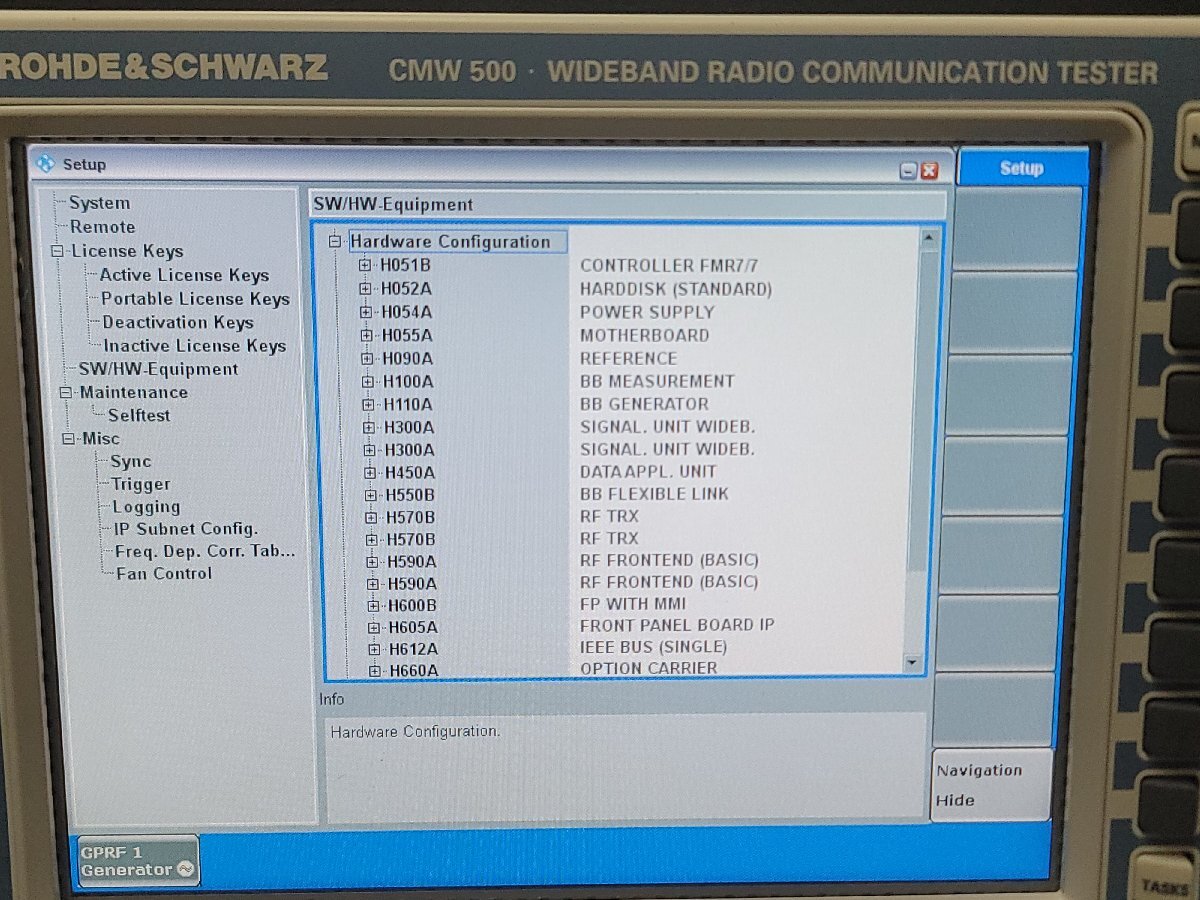1200x900 pixels.
Task: Open Active License Keys
Action: click(184, 275)
